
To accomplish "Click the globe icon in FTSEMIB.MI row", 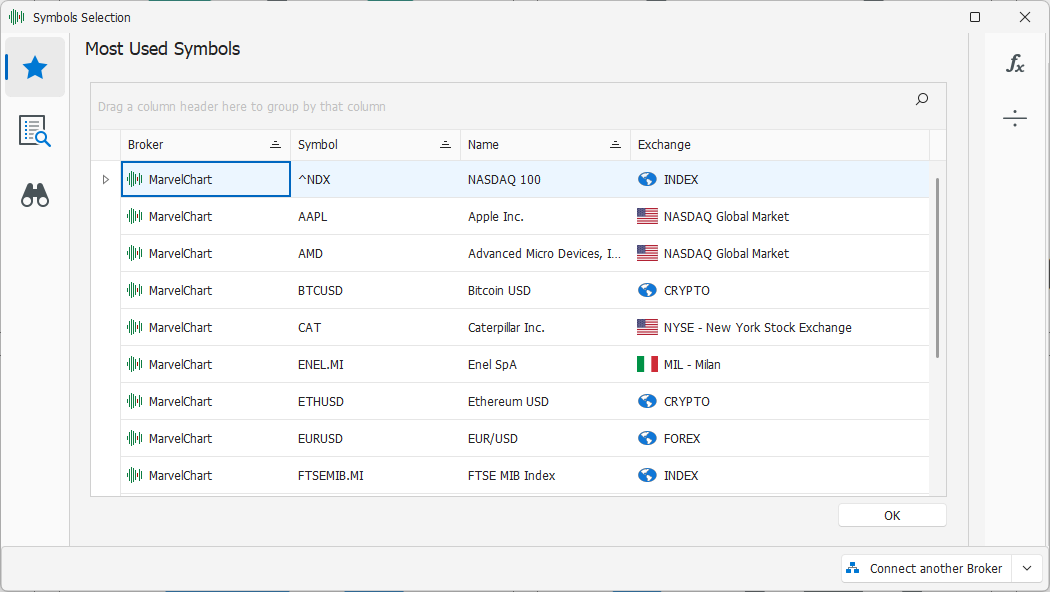I will 647,475.
